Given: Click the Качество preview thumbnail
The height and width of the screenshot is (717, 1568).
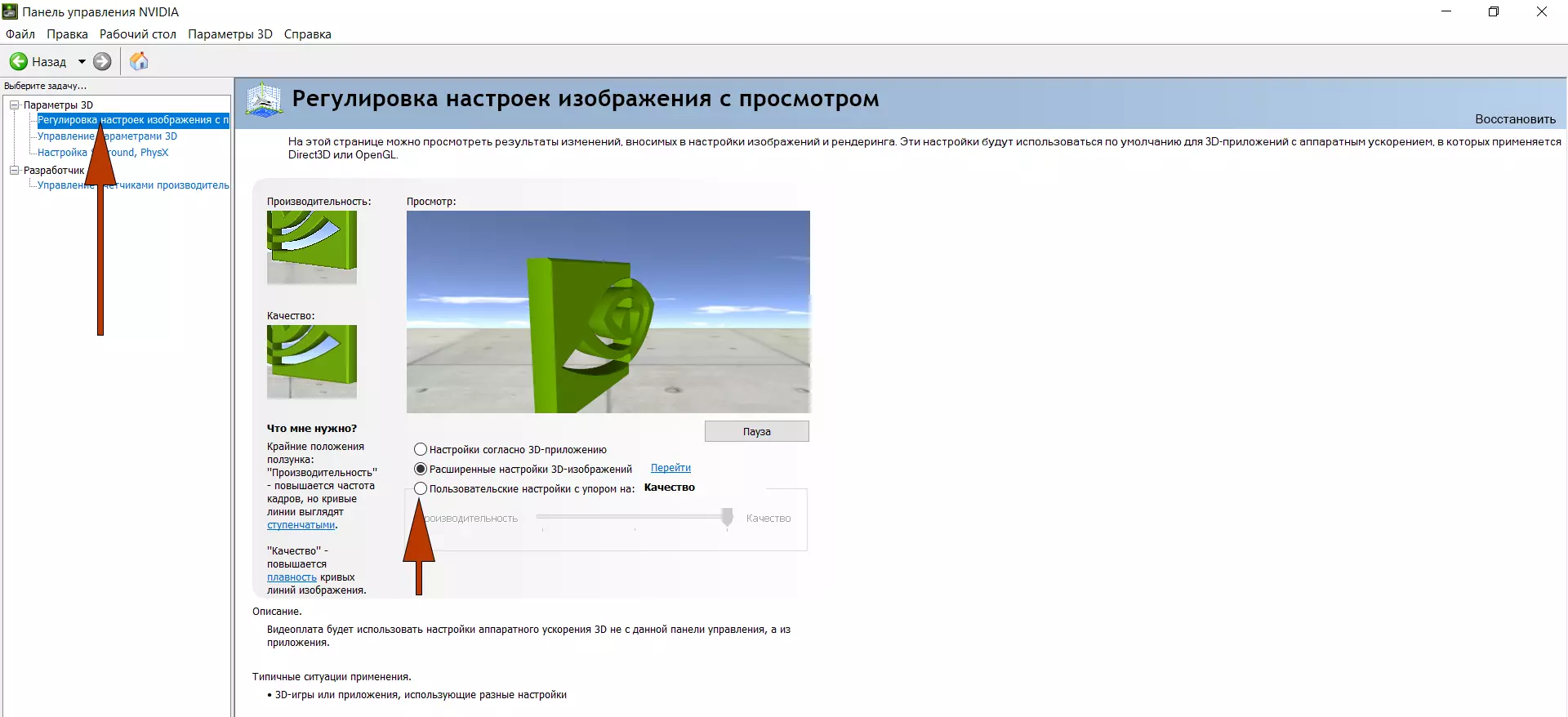Looking at the screenshot, I should pyautogui.click(x=312, y=362).
